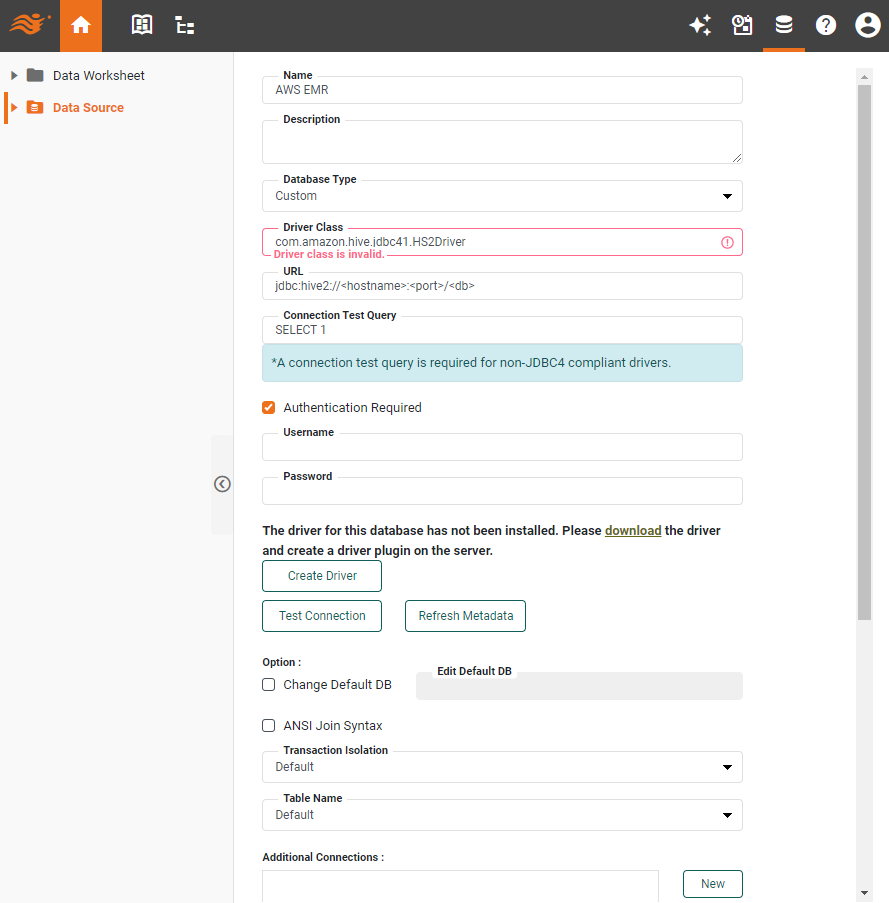Open the Table Name dropdown
The width and height of the screenshot is (889, 903).
pos(727,815)
